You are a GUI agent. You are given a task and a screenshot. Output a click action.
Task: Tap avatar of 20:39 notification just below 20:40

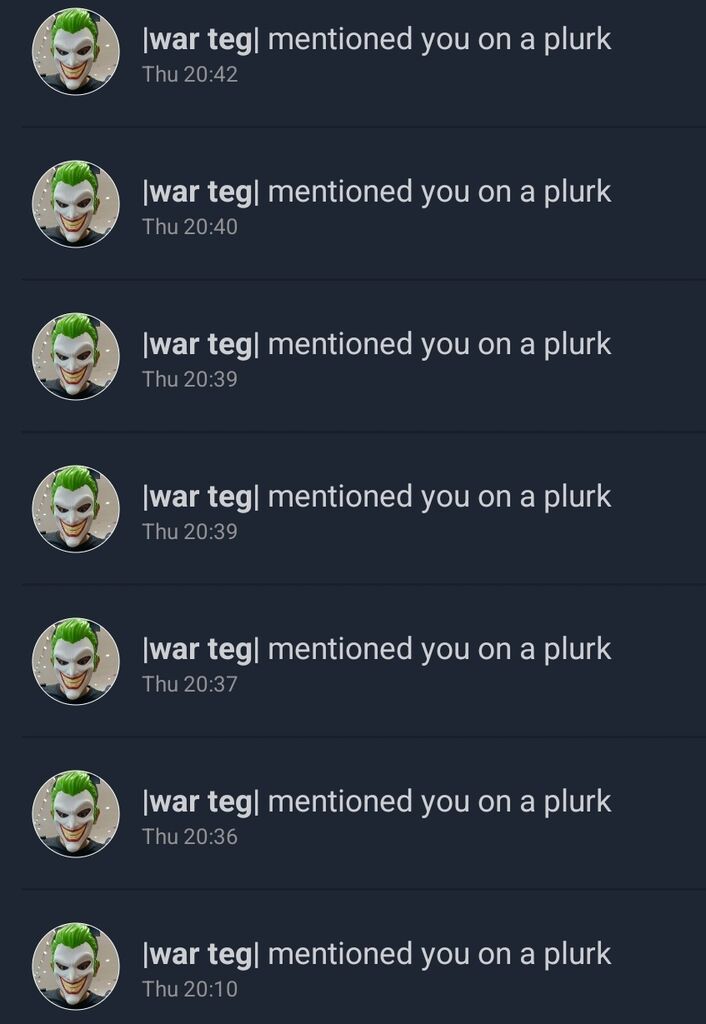tap(76, 357)
